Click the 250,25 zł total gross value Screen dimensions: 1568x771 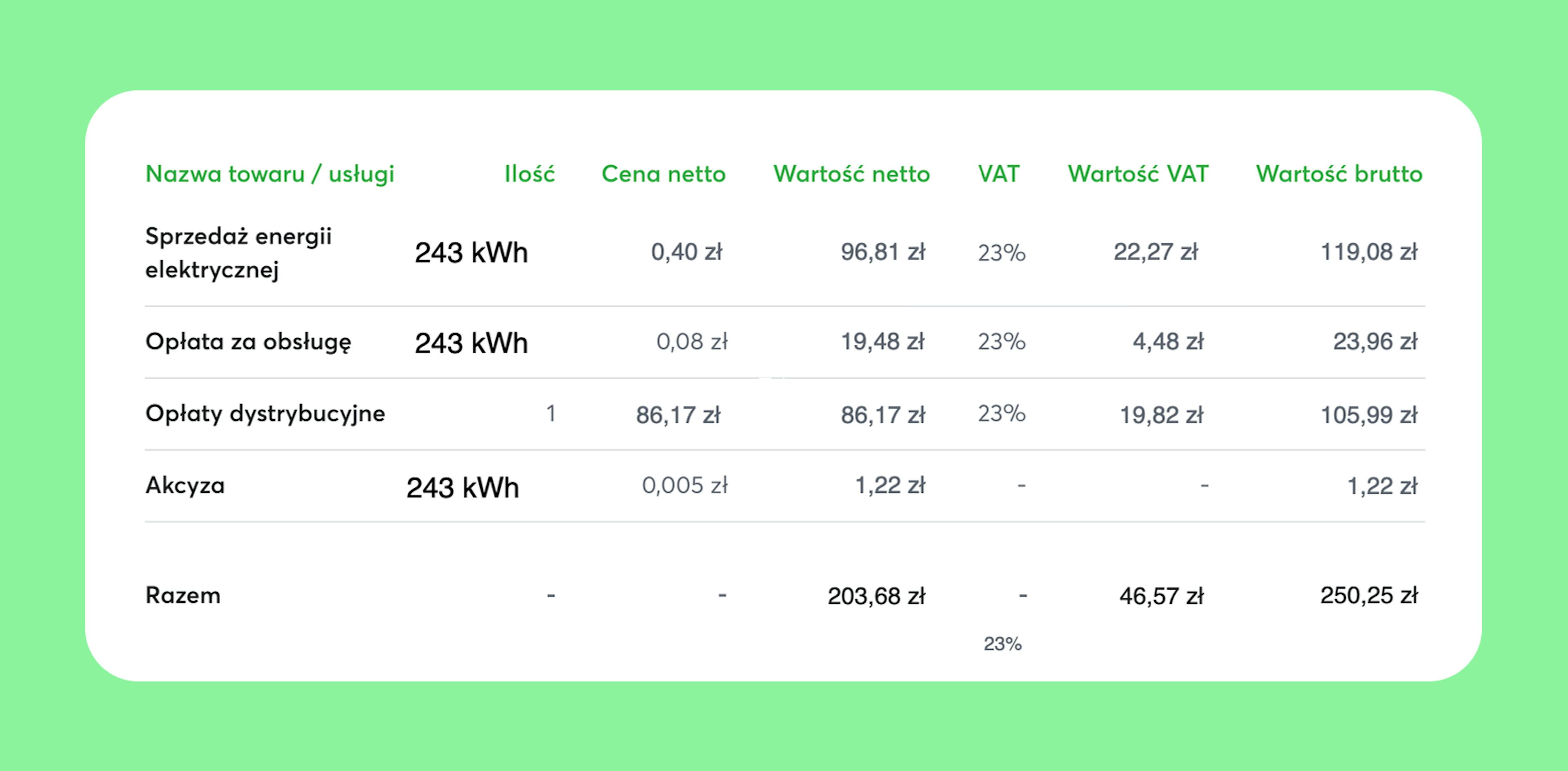tap(1368, 596)
